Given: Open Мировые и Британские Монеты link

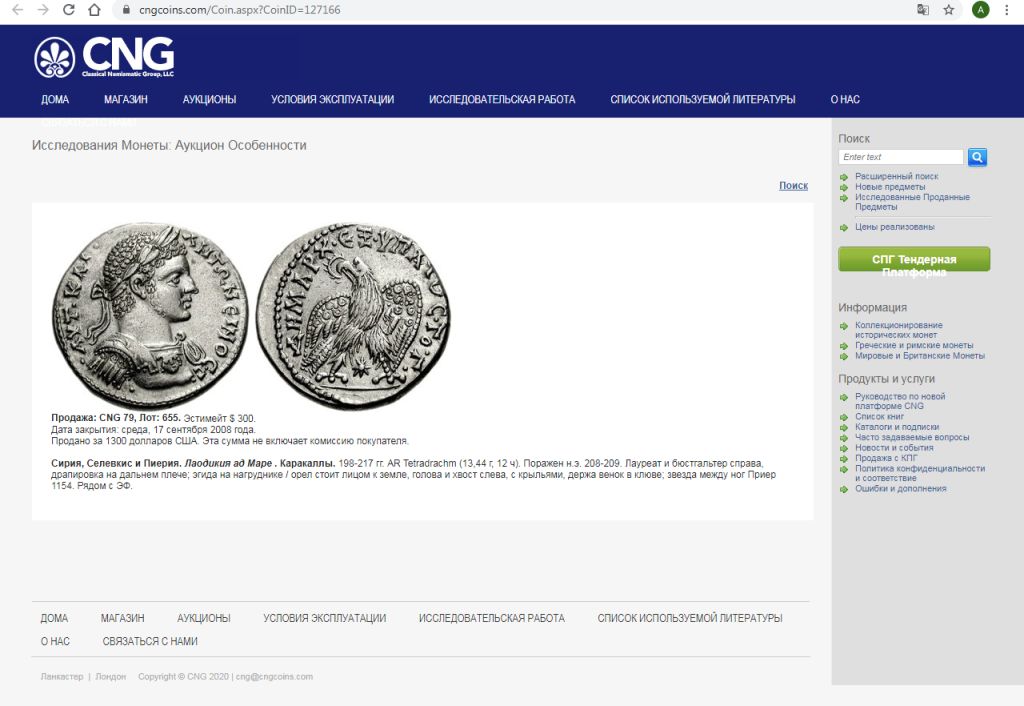Looking at the screenshot, I should coord(920,355).
